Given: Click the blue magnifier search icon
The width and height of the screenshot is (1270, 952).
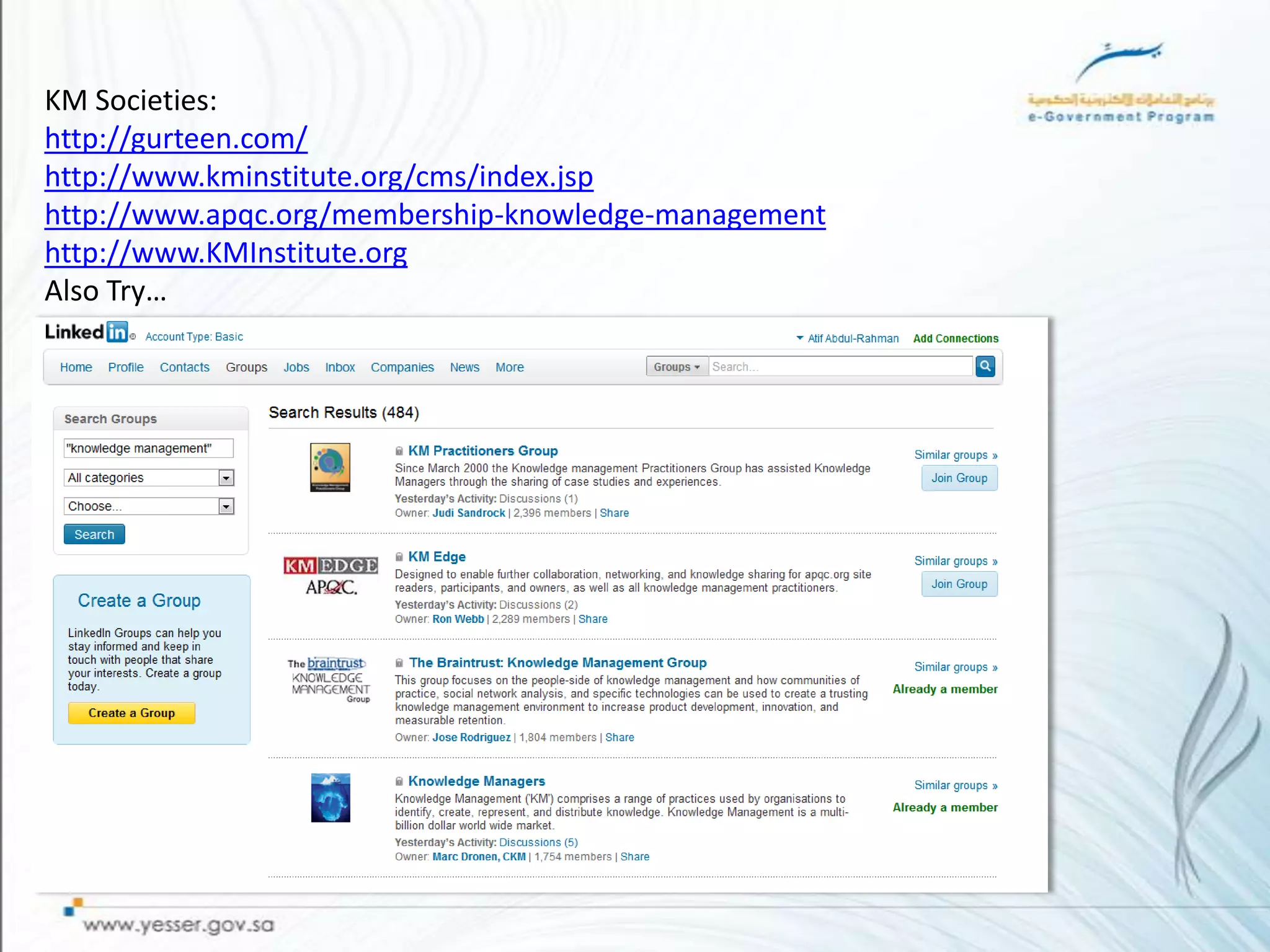Looking at the screenshot, I should tap(985, 366).
